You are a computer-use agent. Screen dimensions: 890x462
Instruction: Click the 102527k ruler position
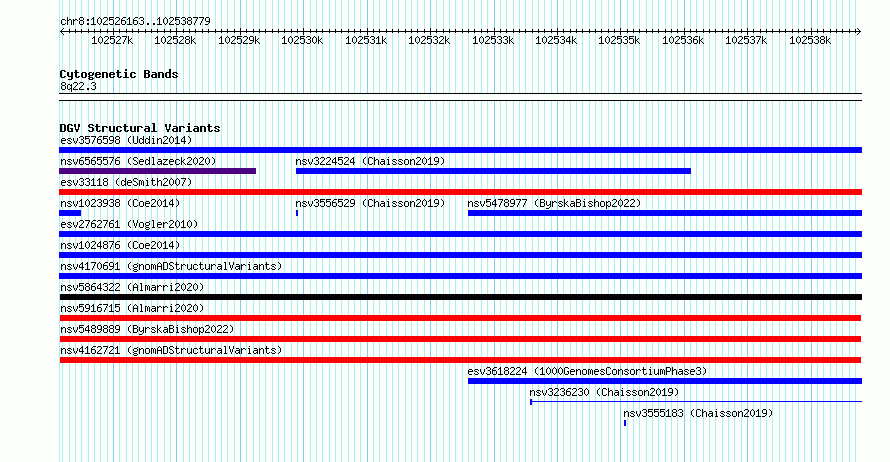tap(112, 40)
